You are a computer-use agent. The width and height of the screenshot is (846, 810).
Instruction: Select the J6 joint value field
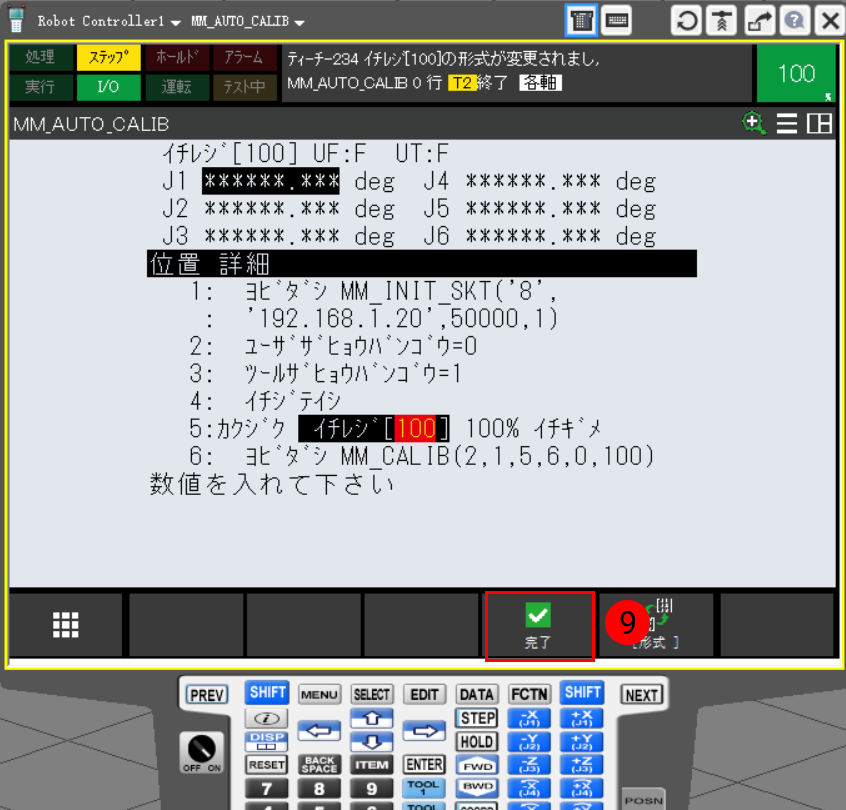click(x=533, y=236)
